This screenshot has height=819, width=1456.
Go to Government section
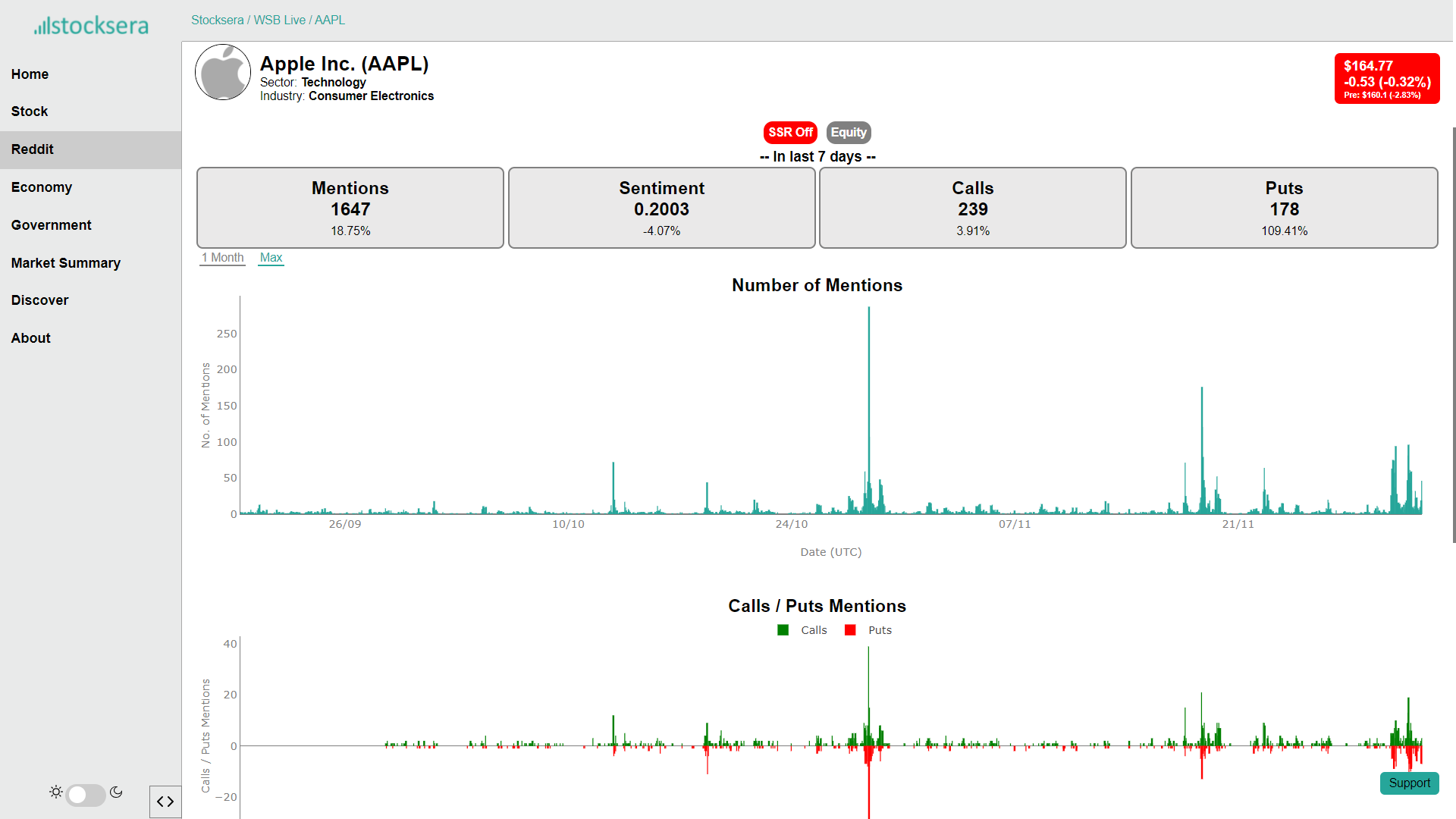(x=51, y=225)
